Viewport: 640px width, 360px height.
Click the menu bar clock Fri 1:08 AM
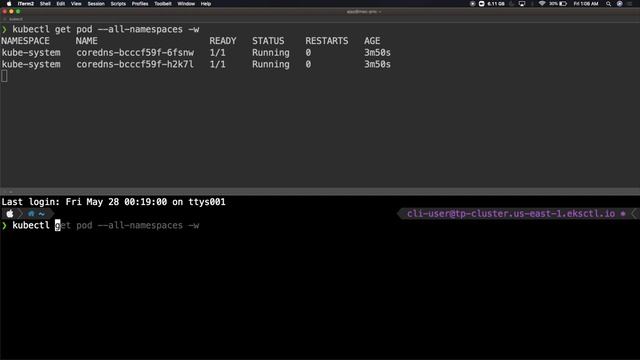(586, 4)
